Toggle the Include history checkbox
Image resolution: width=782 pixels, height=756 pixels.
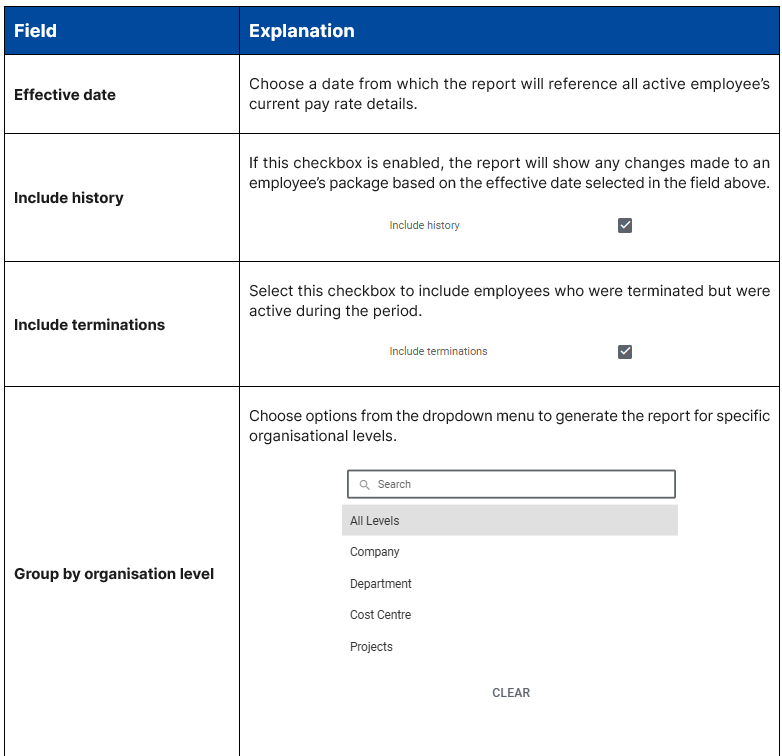click(625, 226)
